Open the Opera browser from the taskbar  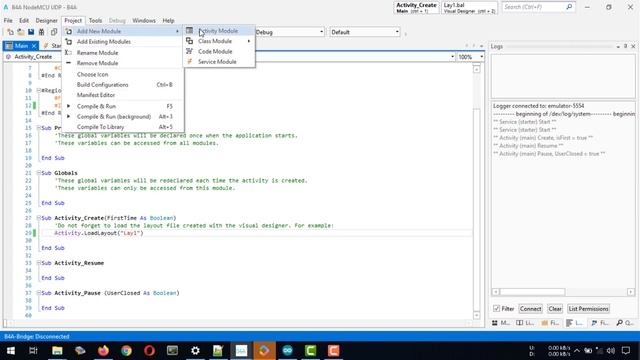[x=149, y=351]
